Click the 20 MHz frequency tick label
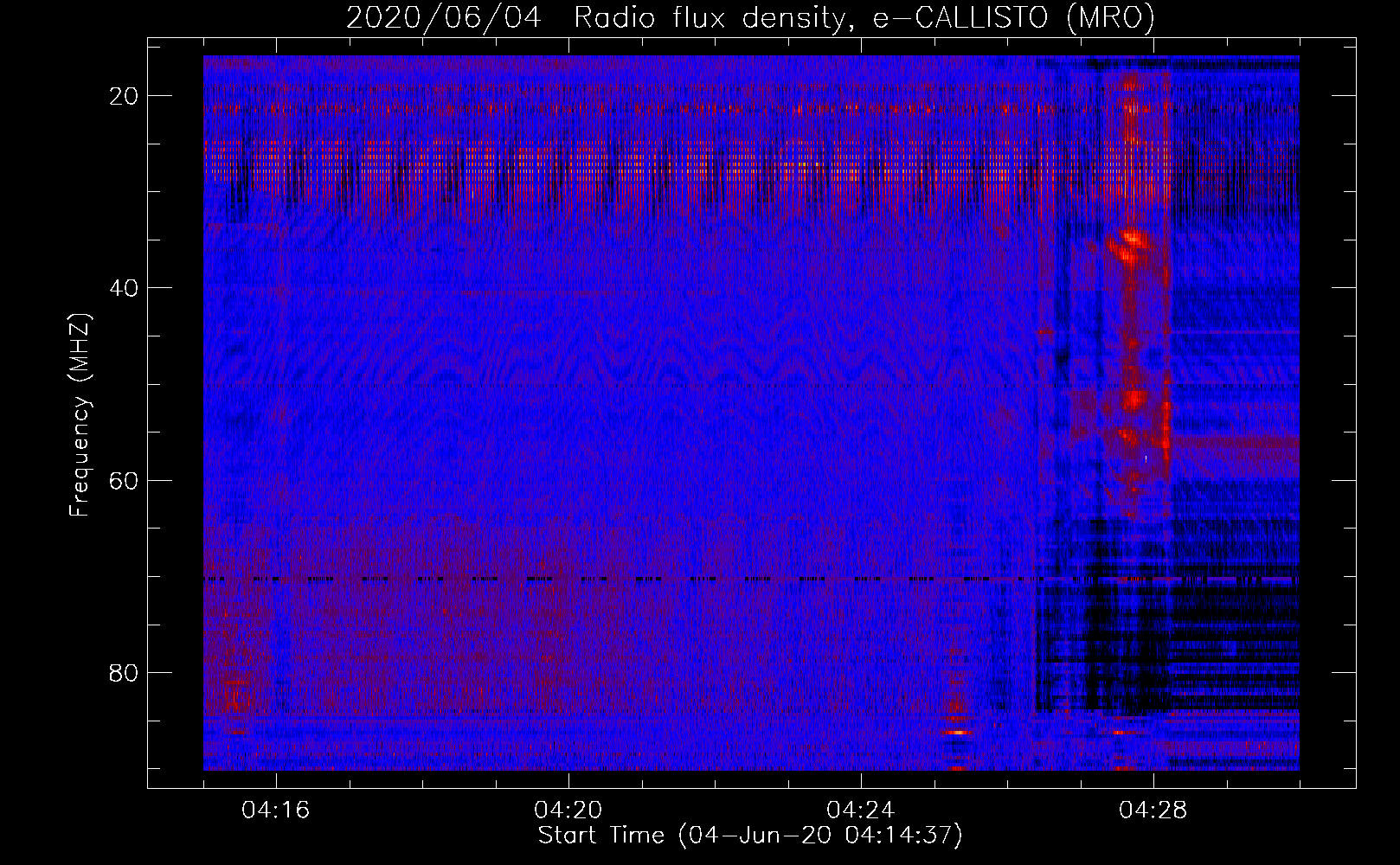This screenshot has width=1400, height=865. coord(124,96)
